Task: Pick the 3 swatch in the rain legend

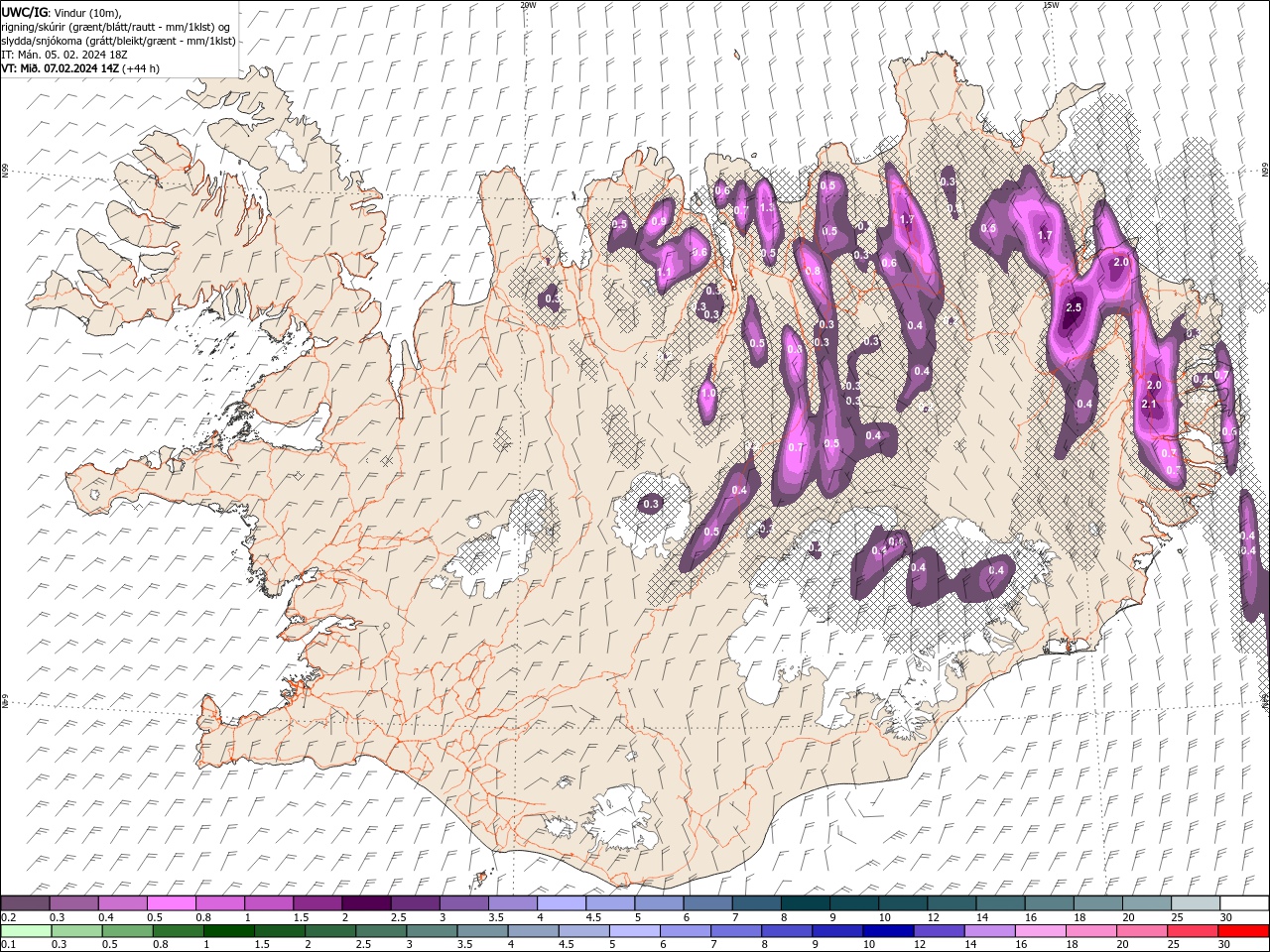Action: click(x=432, y=931)
